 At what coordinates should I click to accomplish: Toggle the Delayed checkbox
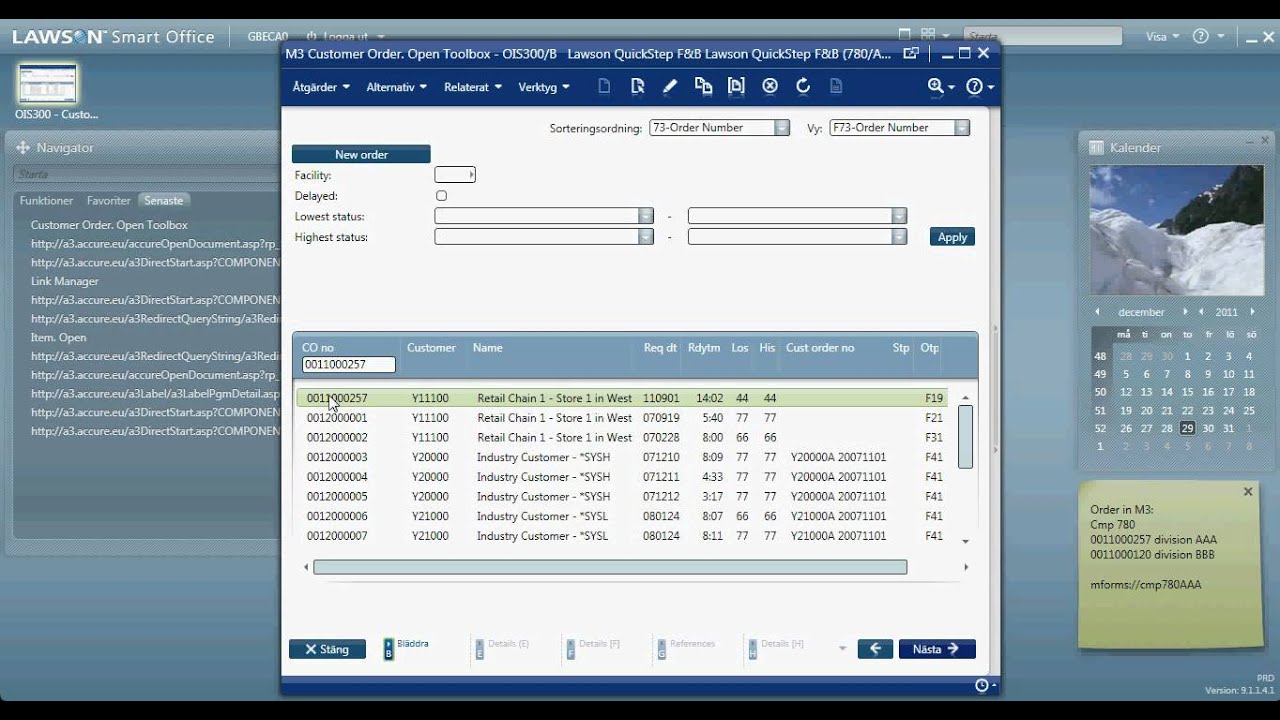coord(441,196)
